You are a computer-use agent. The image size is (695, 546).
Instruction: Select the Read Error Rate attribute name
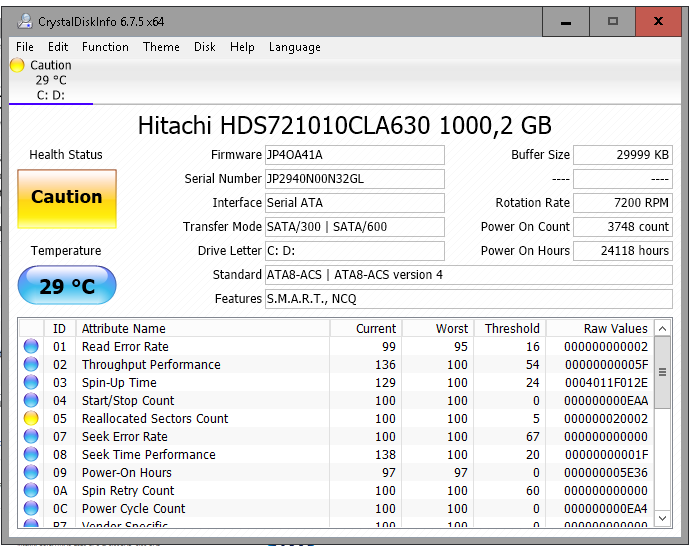[x=125, y=346]
